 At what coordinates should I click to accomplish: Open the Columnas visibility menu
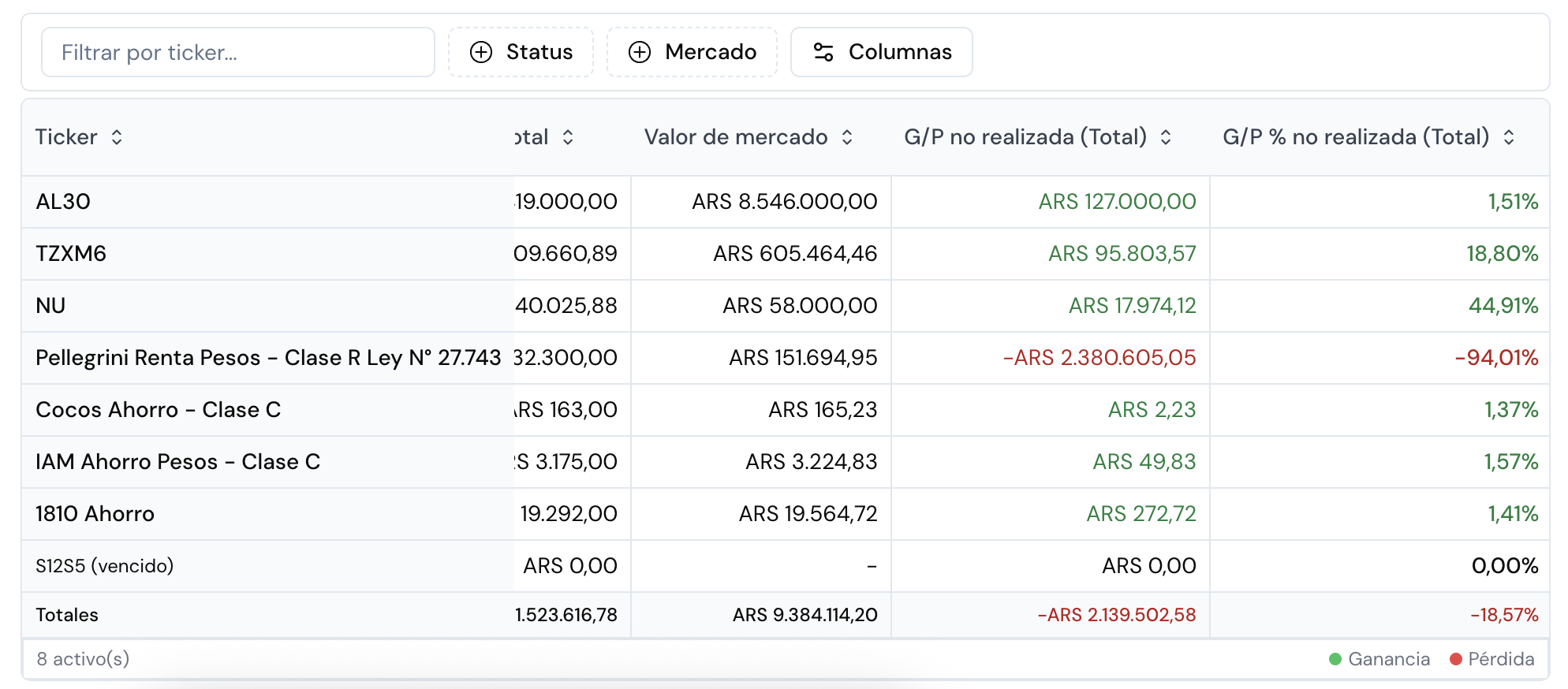(881, 52)
